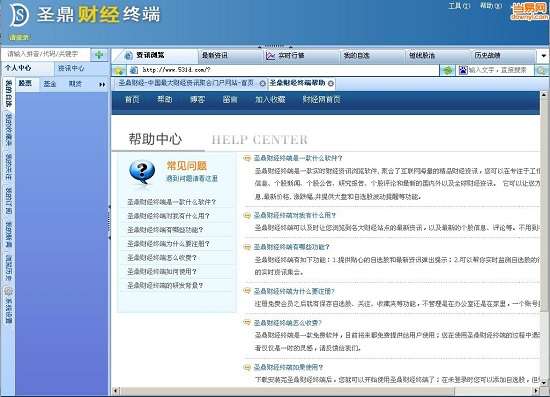Click the green plus add-stock icon
The image size is (550, 397).
coord(99,55)
